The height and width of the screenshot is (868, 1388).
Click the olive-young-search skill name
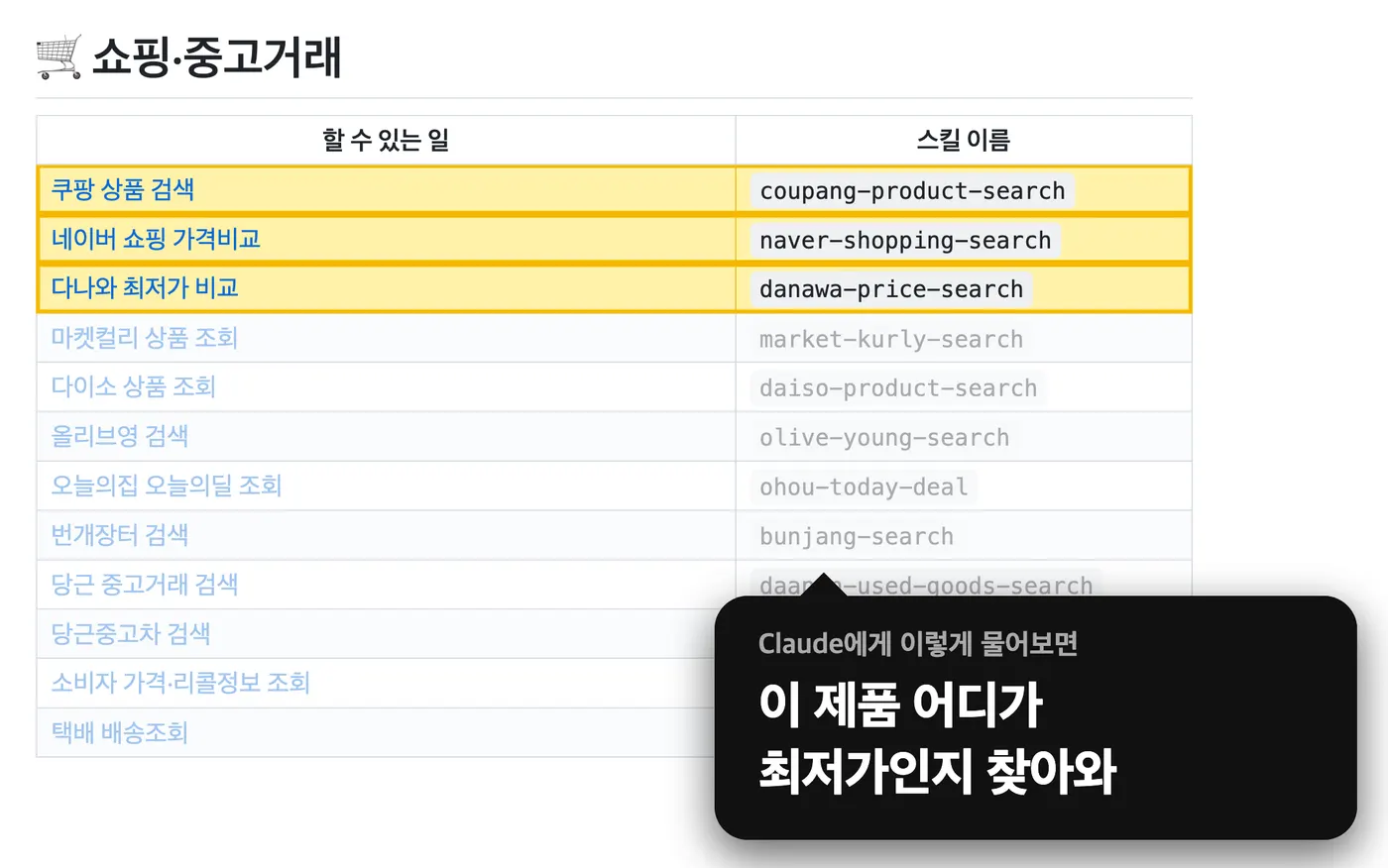tap(884, 437)
